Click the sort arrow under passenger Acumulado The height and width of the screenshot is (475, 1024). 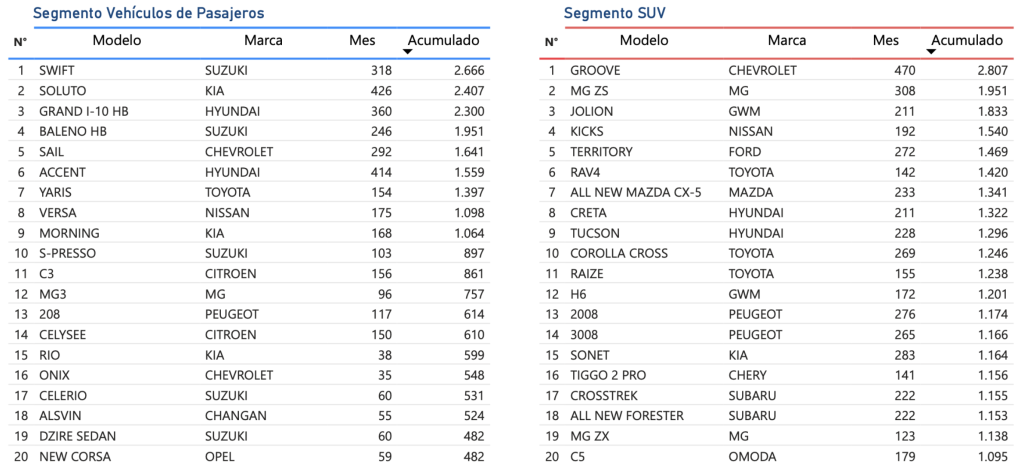pos(408,51)
